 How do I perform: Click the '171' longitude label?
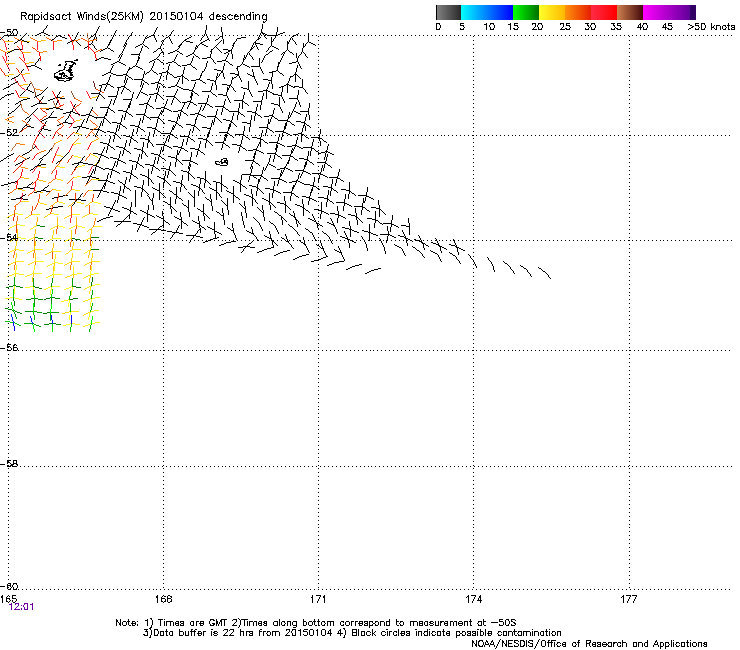[318, 599]
